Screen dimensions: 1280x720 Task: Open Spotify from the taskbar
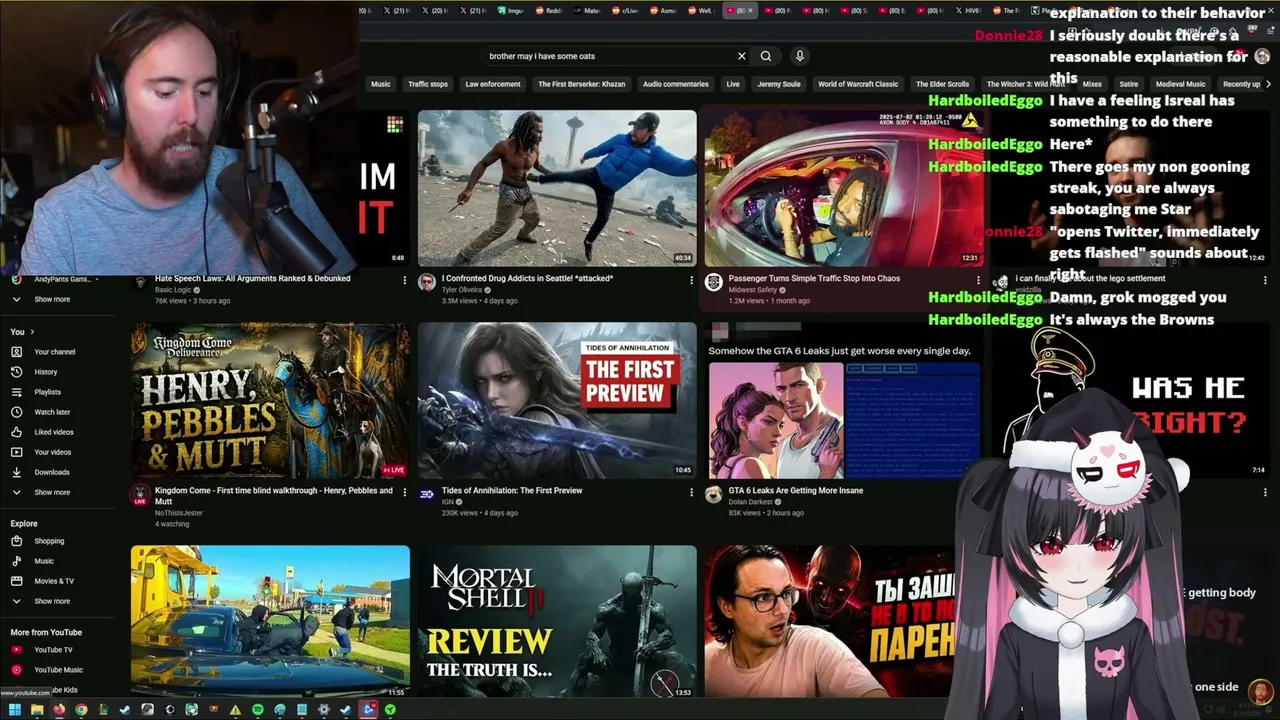(257, 710)
